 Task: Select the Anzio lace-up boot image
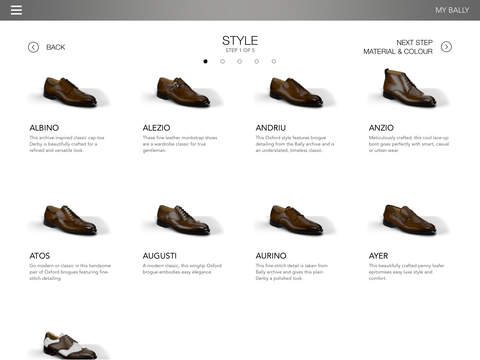click(409, 88)
